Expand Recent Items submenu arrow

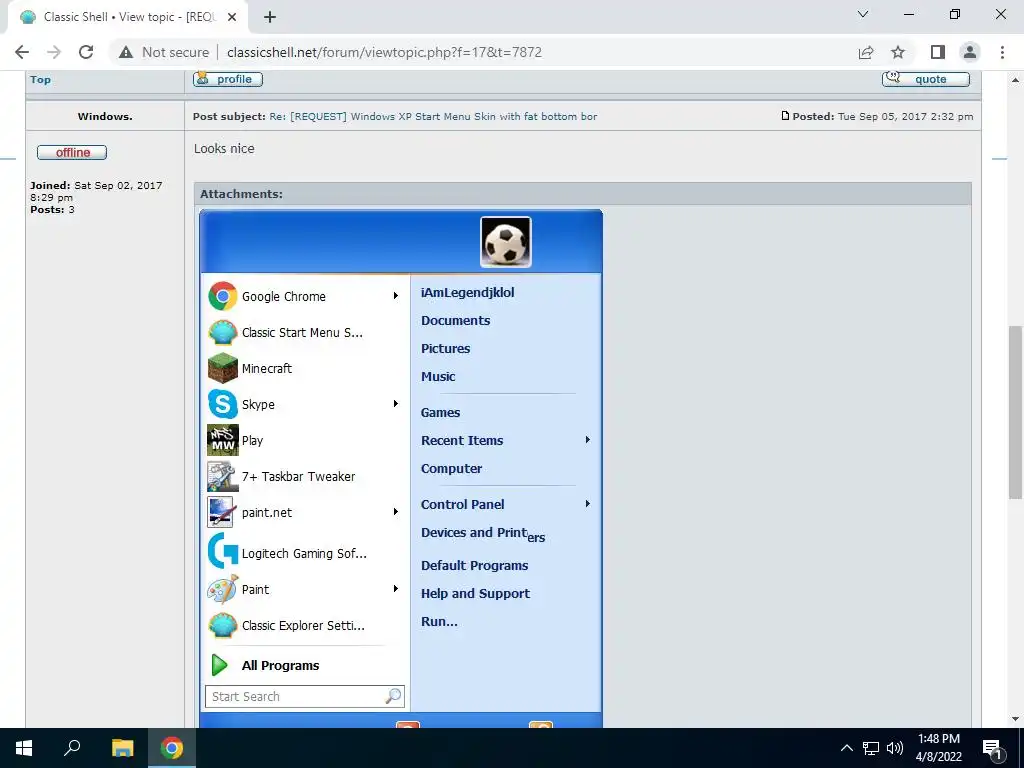coord(587,440)
